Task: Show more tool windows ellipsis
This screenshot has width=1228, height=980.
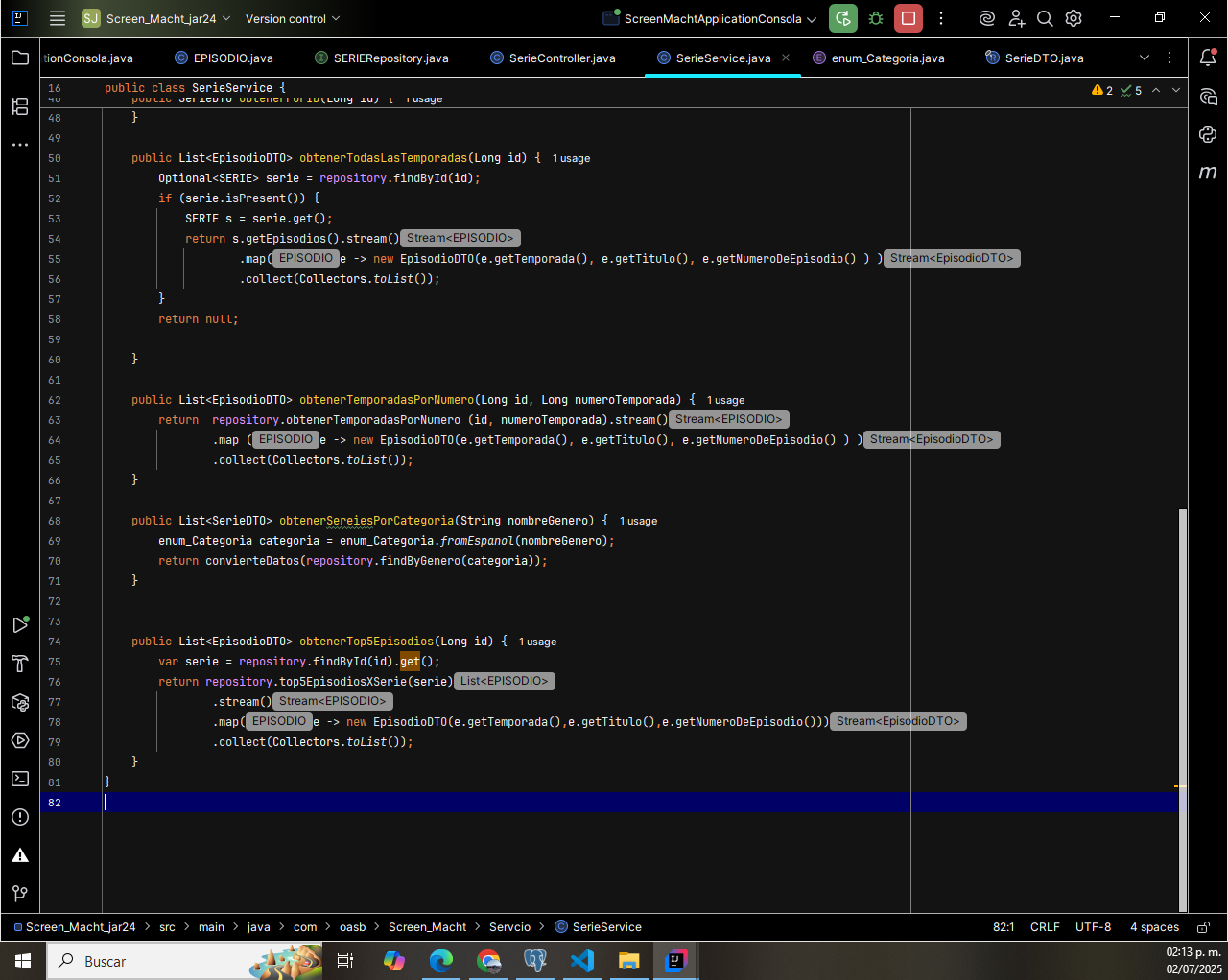Action: pyautogui.click(x=20, y=145)
